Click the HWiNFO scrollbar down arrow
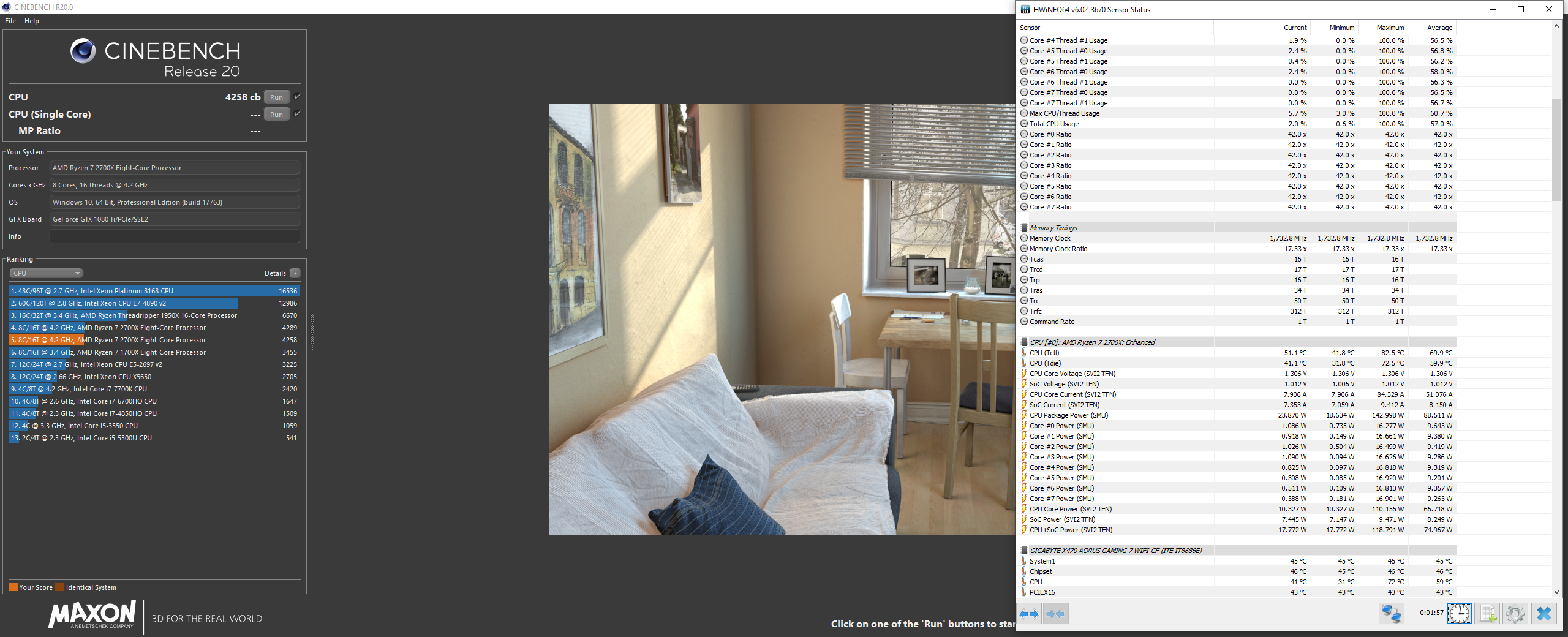1568x637 pixels. click(1556, 592)
